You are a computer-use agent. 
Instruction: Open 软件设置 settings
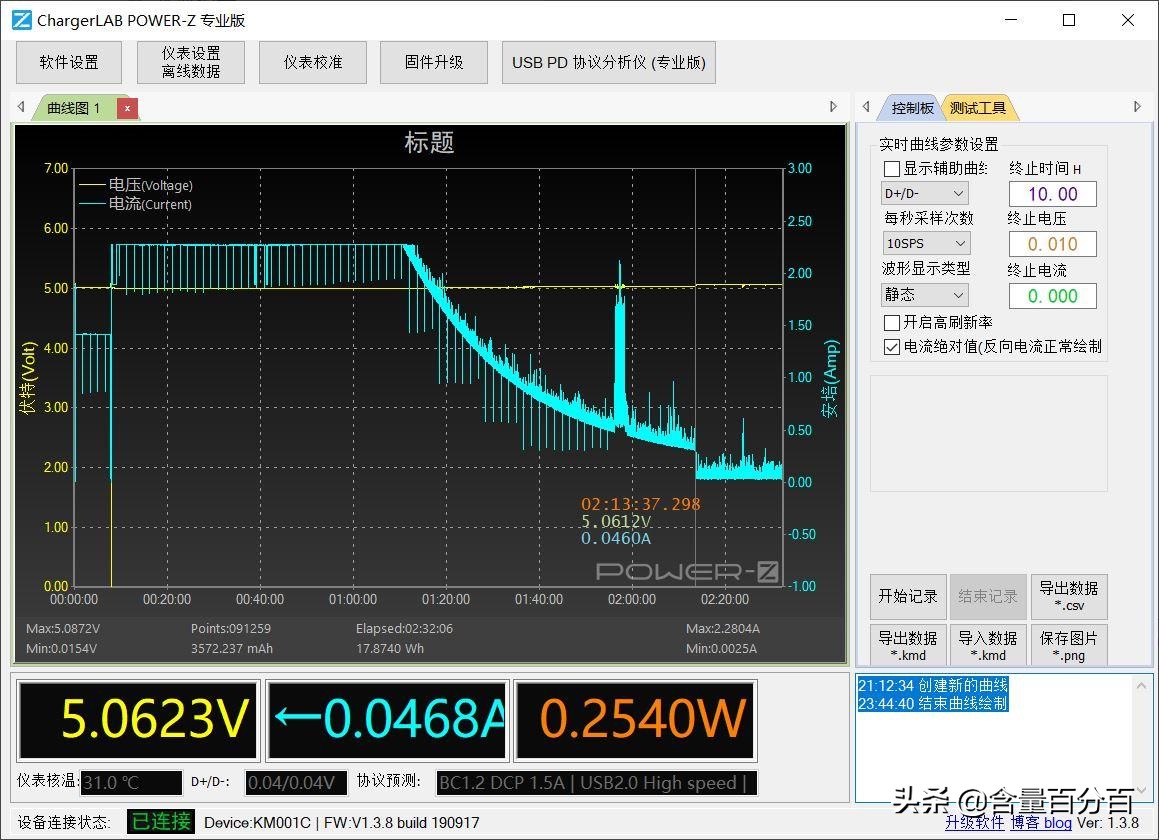pos(68,61)
